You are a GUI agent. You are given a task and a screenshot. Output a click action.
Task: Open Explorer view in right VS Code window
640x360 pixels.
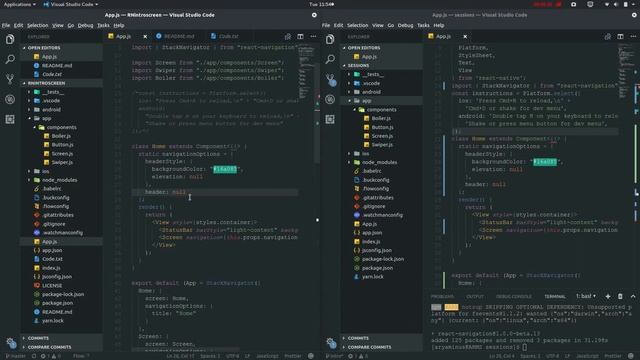pyautogui.click(x=330, y=39)
